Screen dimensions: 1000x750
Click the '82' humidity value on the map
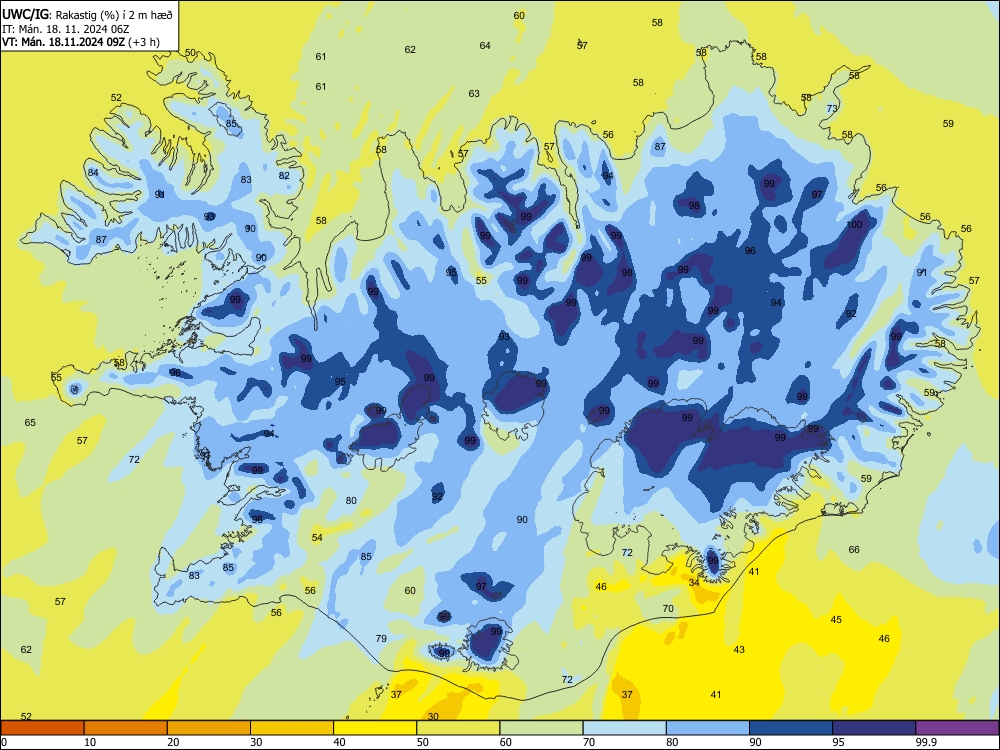click(284, 175)
